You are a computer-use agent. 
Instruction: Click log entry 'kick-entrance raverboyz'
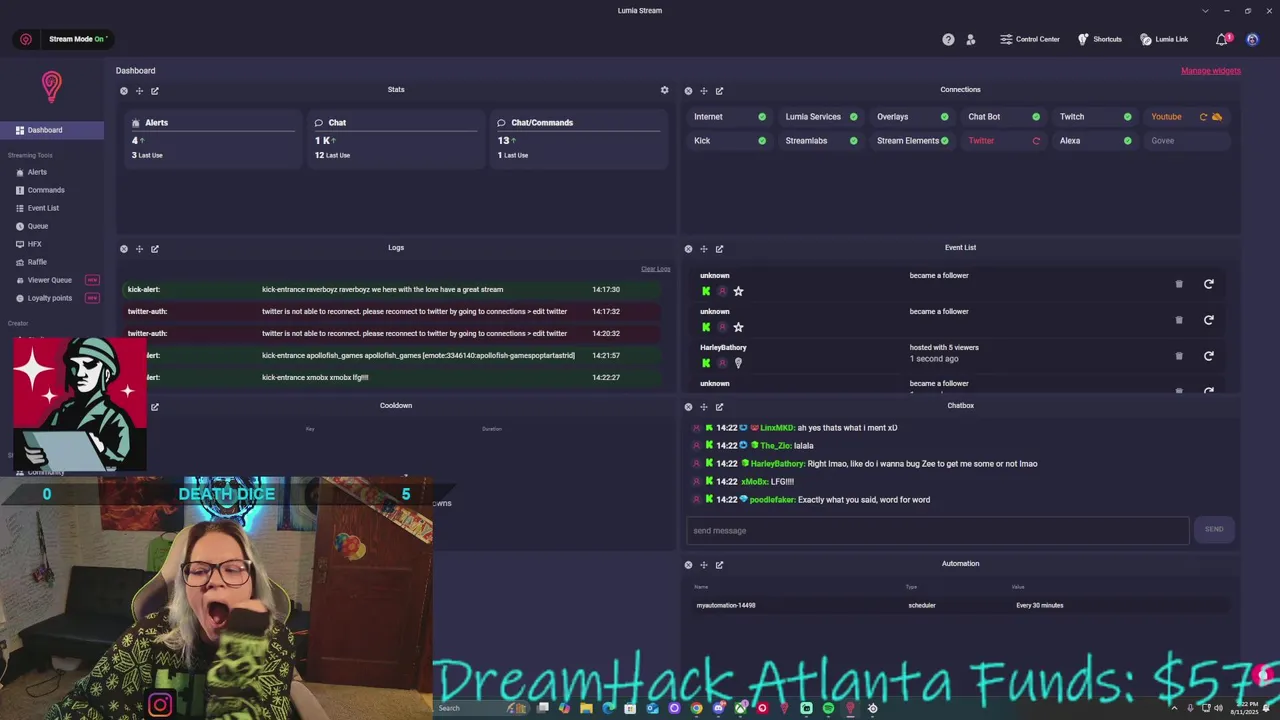[x=392, y=290]
